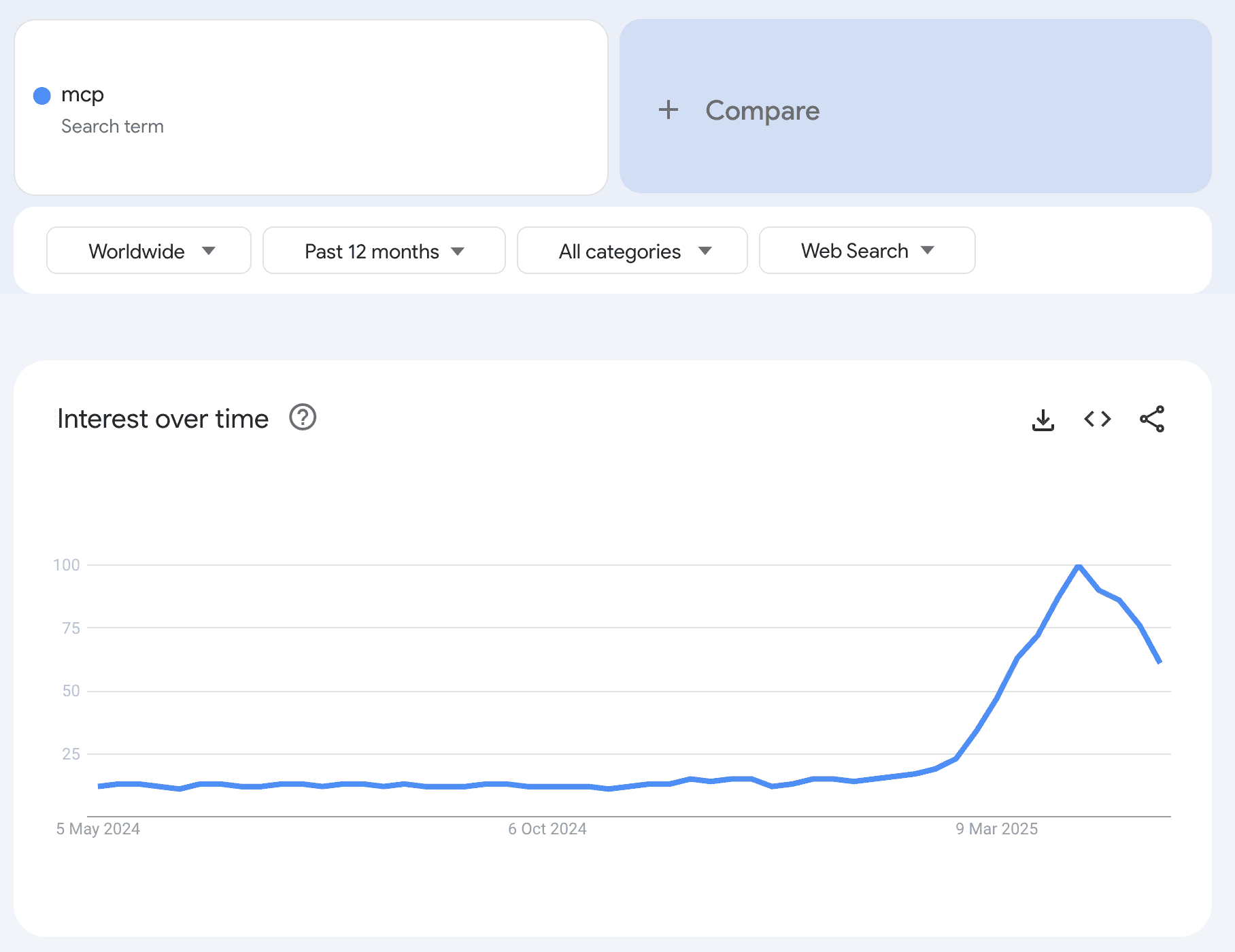Click the final point of trend line
The image size is (1235, 952).
coord(1160,662)
